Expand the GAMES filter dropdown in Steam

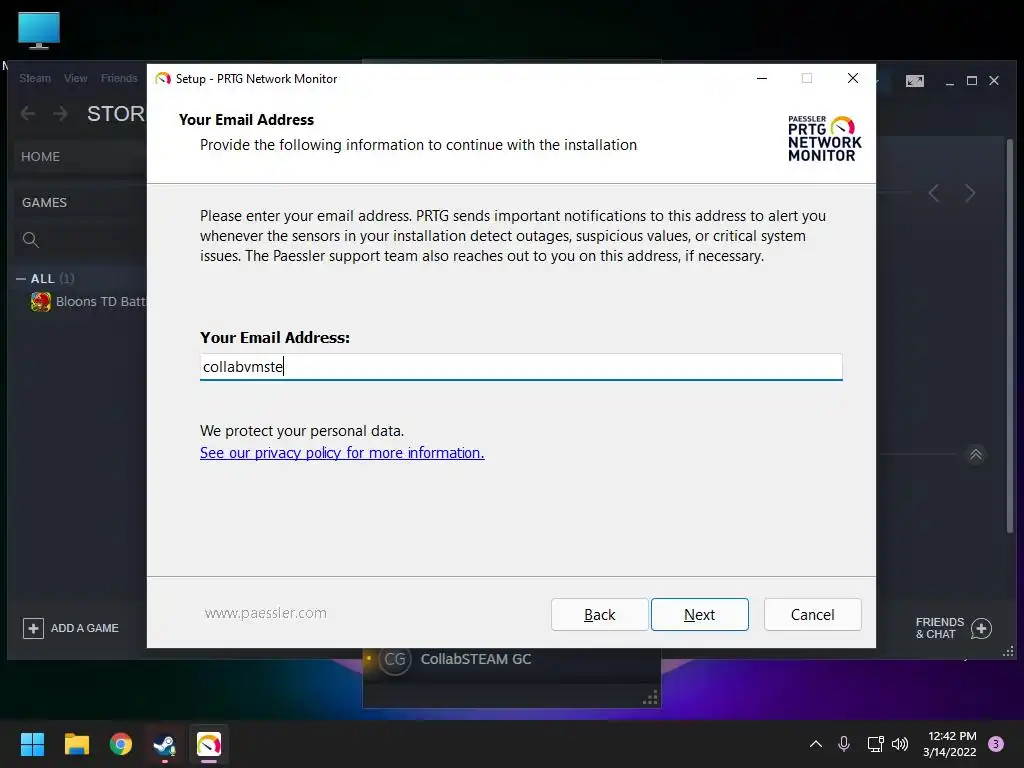click(44, 202)
